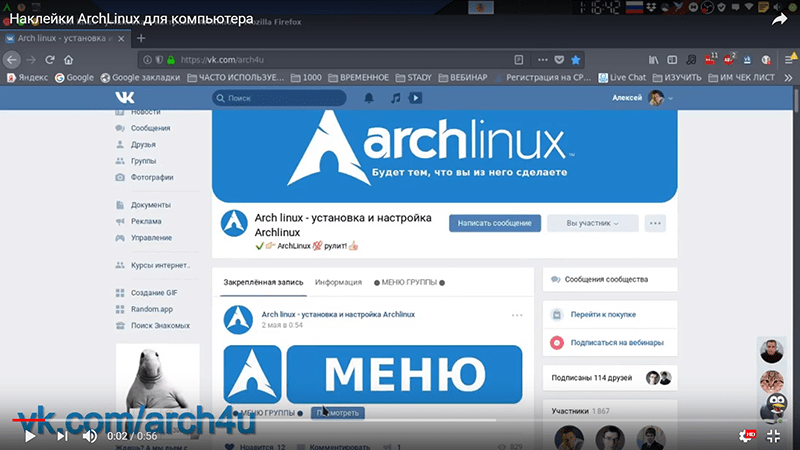Open the VK video player icon
800x450 pixels.
(415, 98)
